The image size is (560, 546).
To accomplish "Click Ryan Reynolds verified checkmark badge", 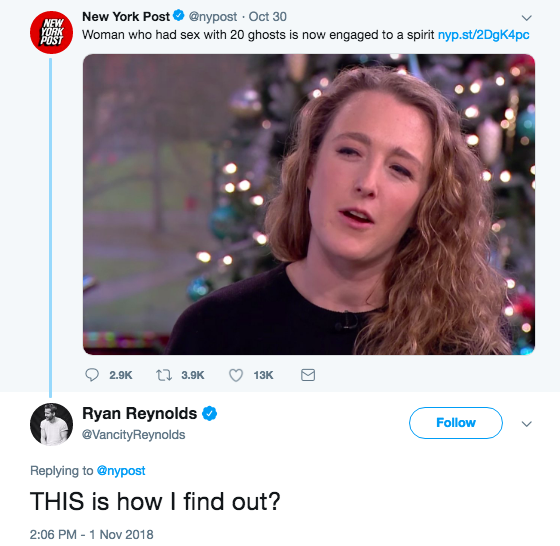I will coord(210,414).
